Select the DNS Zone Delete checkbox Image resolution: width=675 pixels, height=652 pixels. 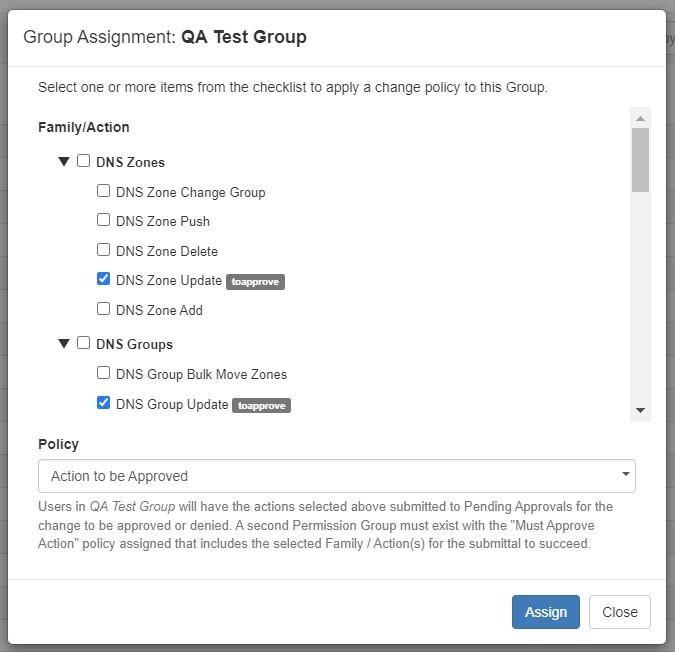103,250
